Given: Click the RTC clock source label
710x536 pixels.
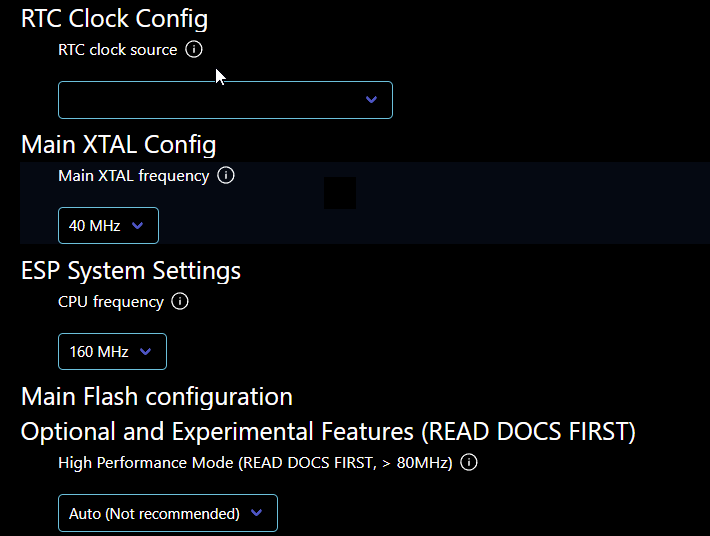Looking at the screenshot, I should (118, 49).
